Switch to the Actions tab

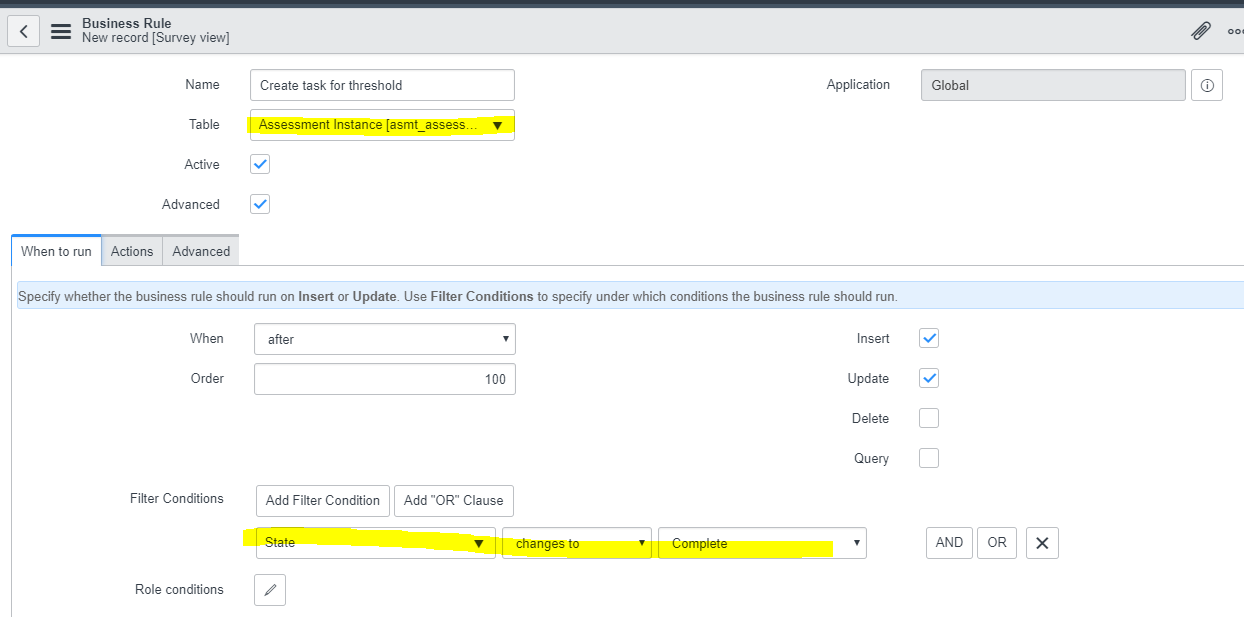click(x=131, y=251)
